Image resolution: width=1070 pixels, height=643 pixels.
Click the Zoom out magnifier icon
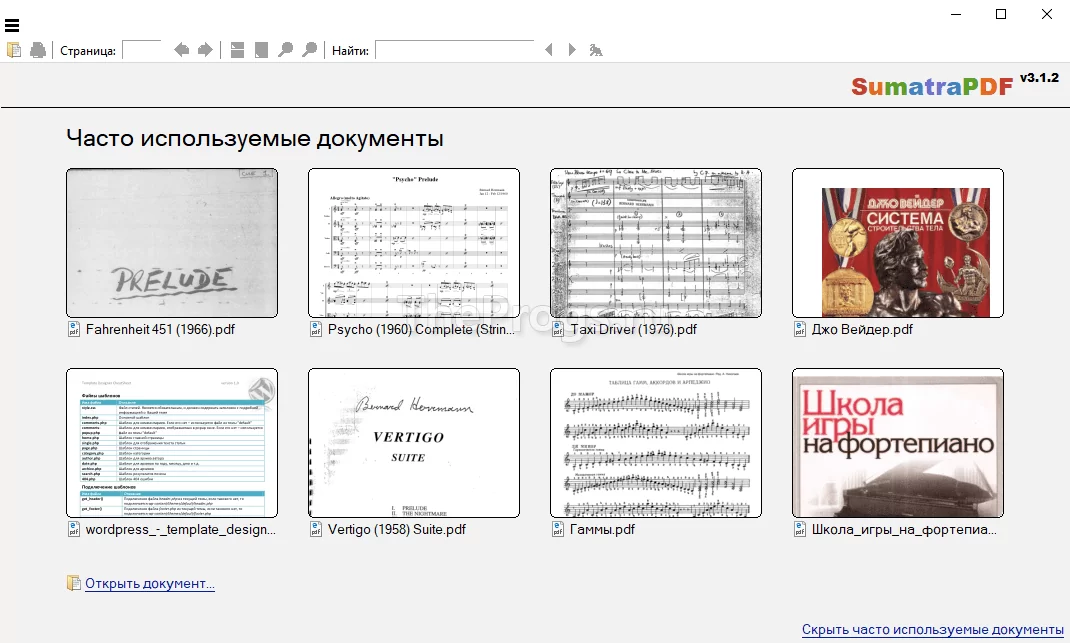tap(286, 50)
